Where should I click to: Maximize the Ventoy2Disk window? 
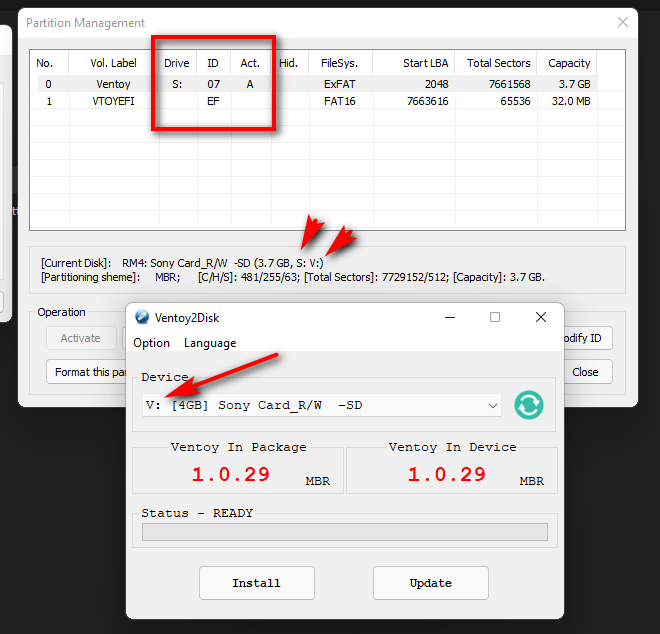point(495,317)
